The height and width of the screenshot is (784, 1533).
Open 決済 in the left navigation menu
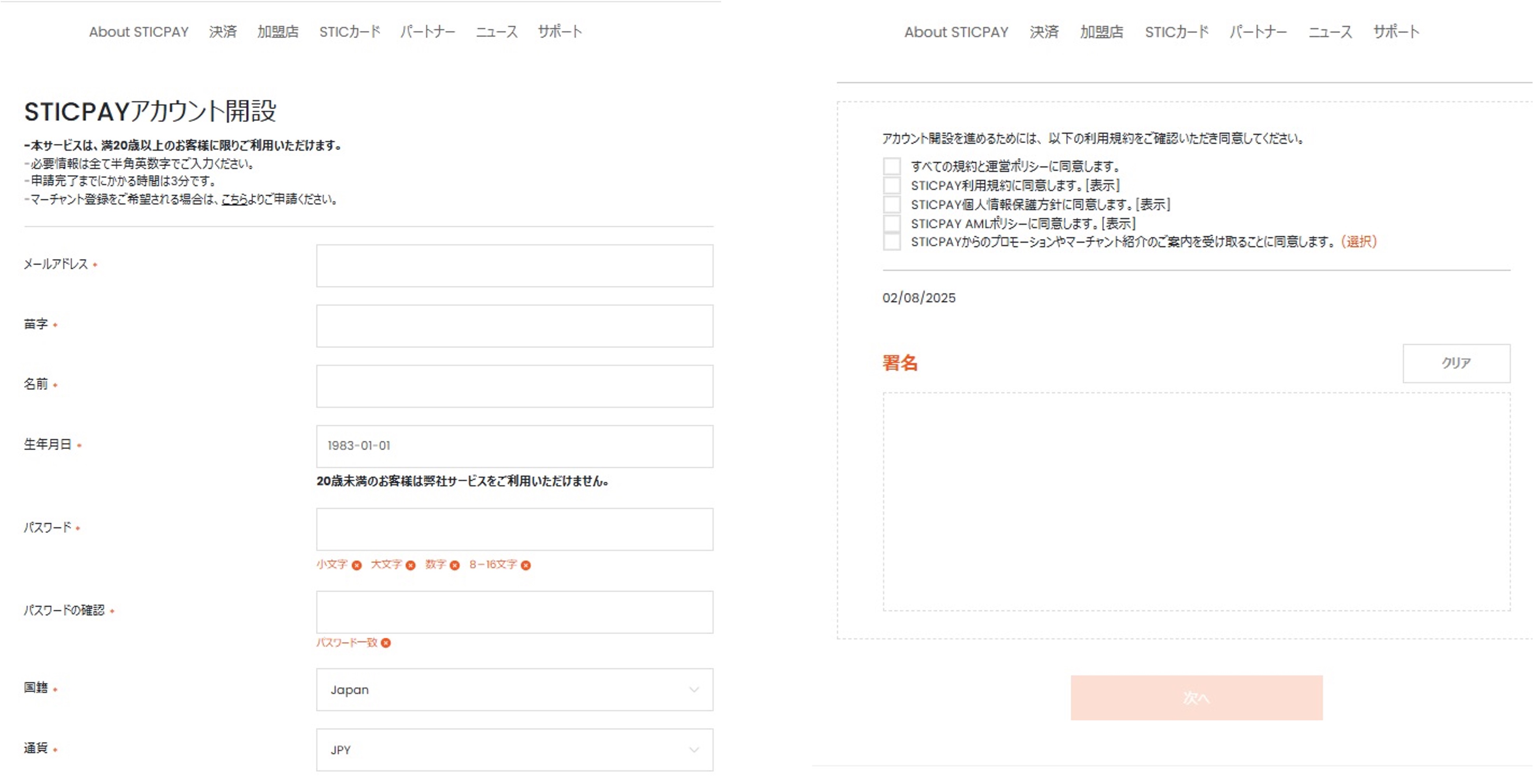click(223, 31)
